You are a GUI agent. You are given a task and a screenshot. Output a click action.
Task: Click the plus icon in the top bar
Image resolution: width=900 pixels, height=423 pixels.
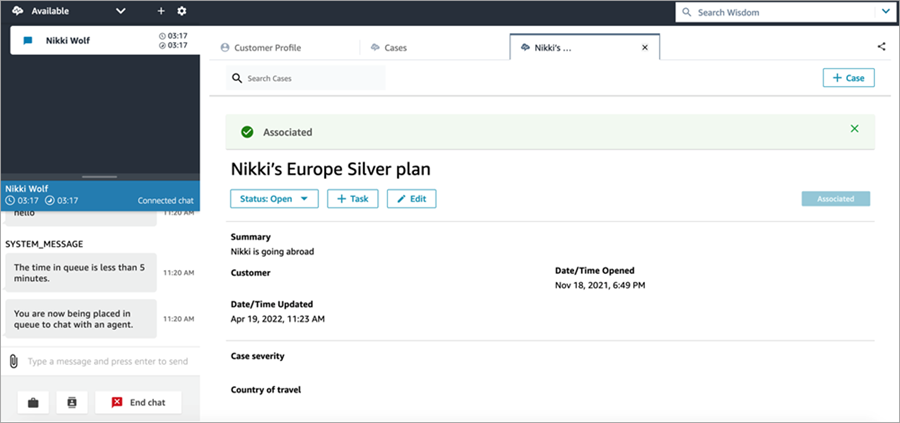(161, 11)
